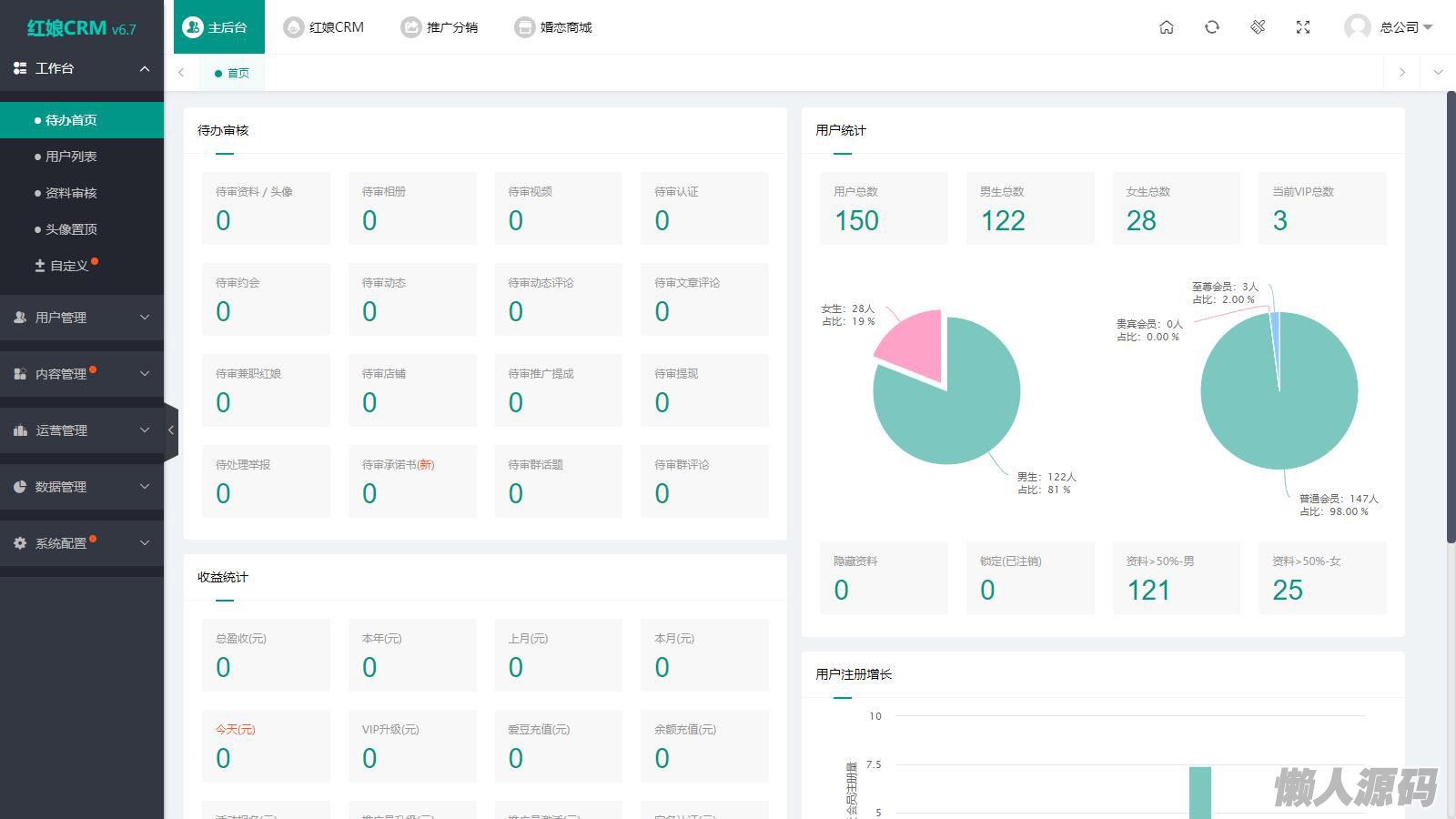Screen dimensions: 1456x819
Task: Collapse sidebar with the arrow handle
Action: pyautogui.click(x=170, y=430)
